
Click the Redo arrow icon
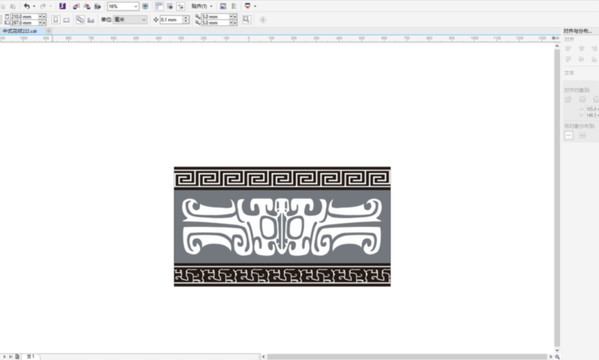43,6
